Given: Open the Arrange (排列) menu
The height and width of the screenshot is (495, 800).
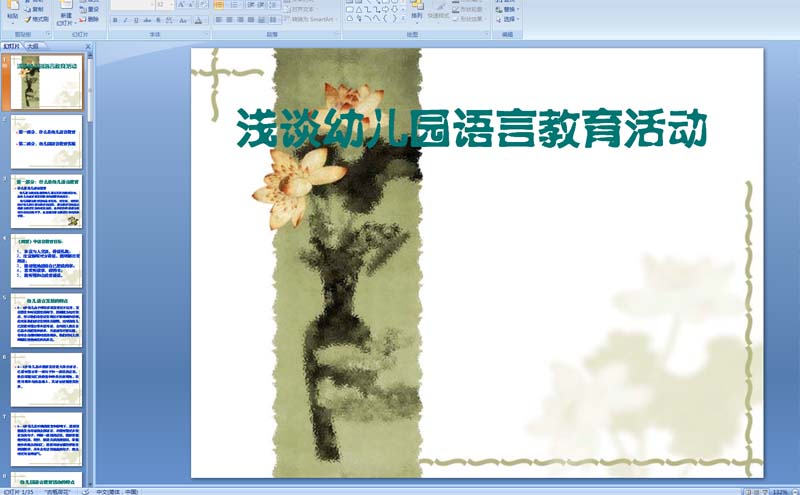Looking at the screenshot, I should pos(416,11).
